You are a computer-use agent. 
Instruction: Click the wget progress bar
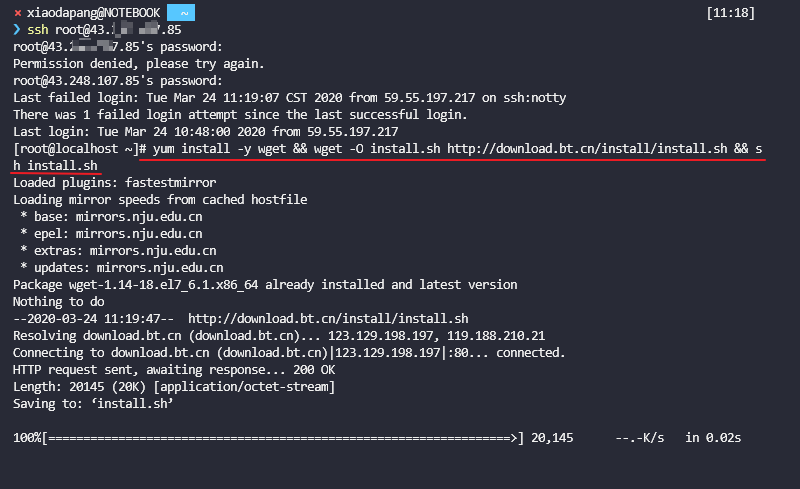[283, 438]
